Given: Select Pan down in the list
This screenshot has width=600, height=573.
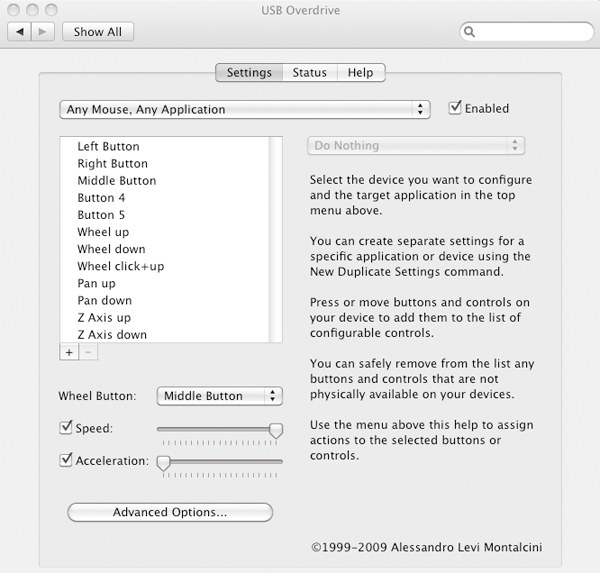Looking at the screenshot, I should point(165,300).
